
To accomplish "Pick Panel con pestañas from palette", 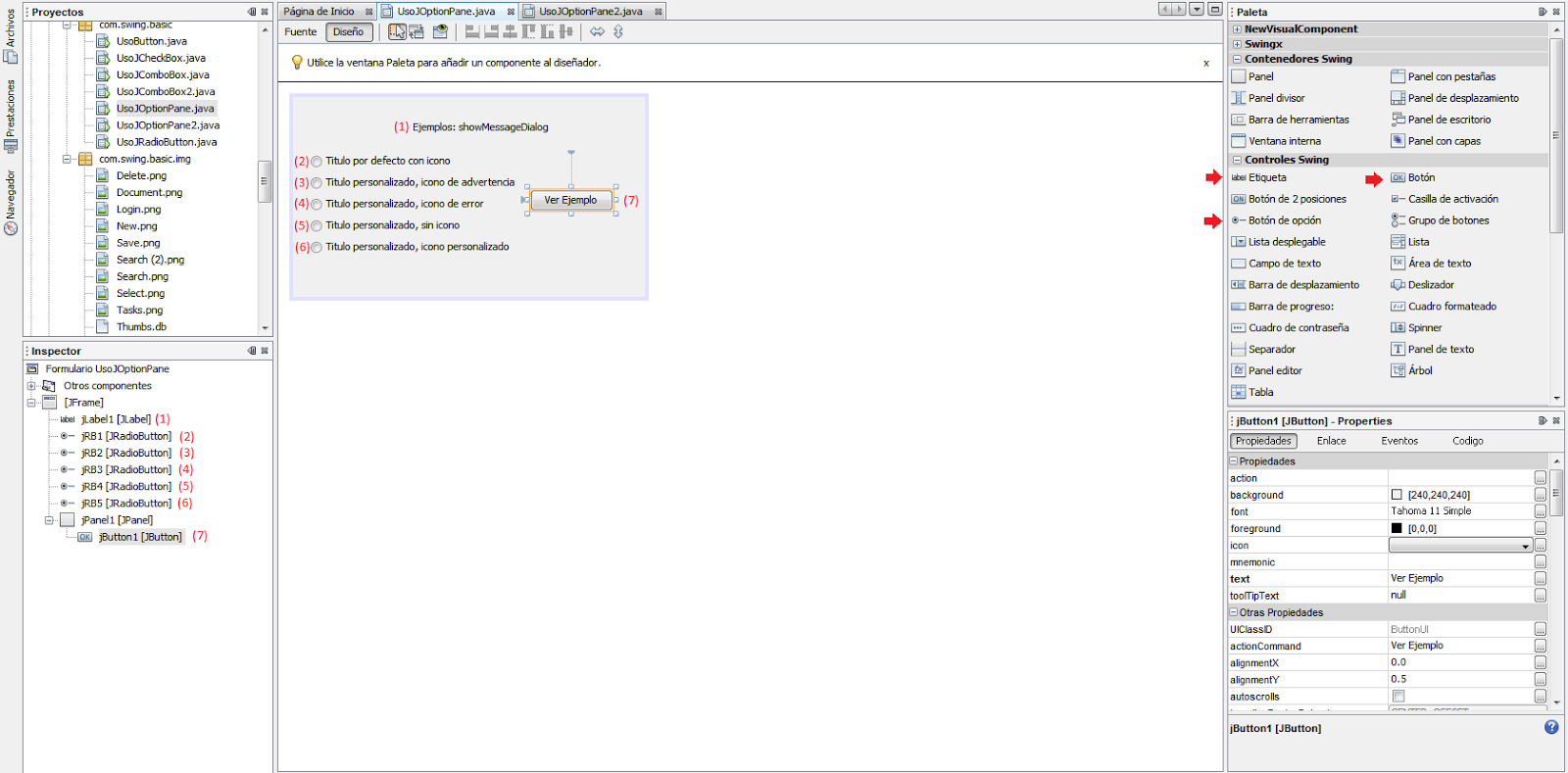I will point(1444,76).
